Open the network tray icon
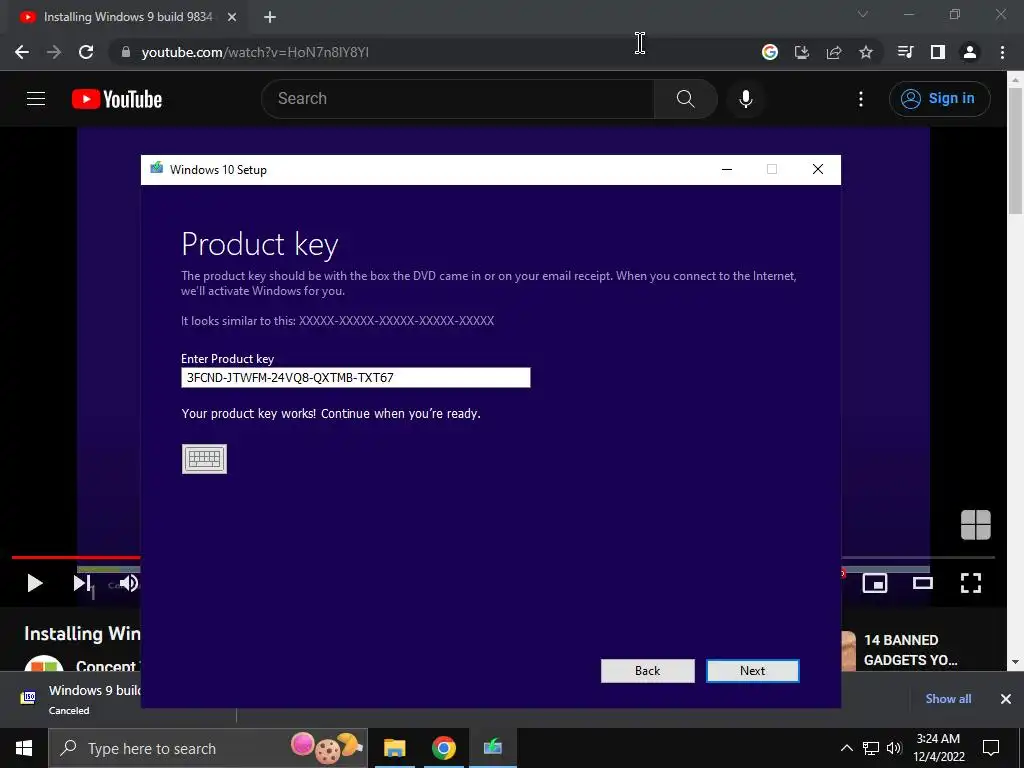Viewport: 1024px width, 768px height. (871, 748)
